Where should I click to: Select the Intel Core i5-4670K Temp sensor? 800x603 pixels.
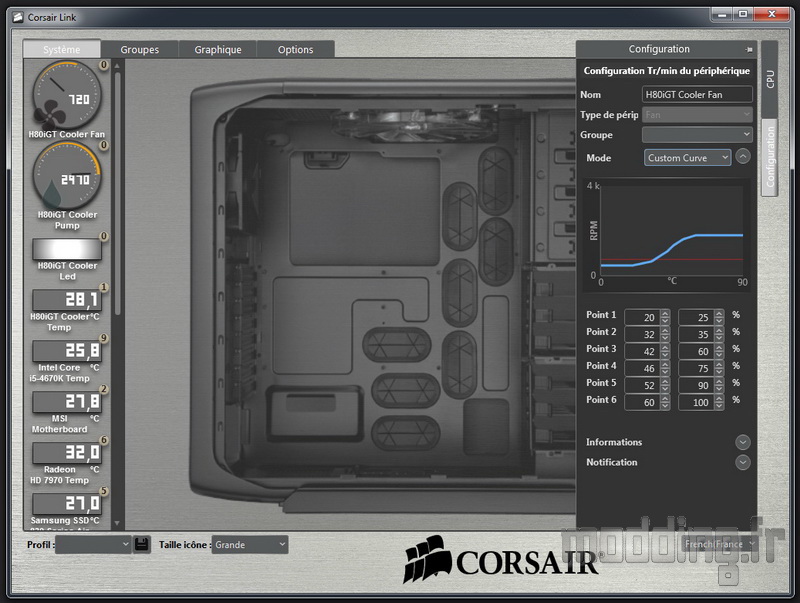[x=67, y=351]
